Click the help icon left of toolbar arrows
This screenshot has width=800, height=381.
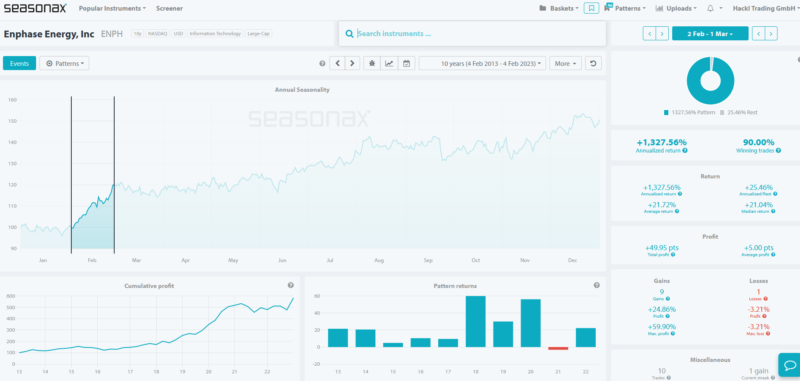pyautogui.click(x=322, y=64)
